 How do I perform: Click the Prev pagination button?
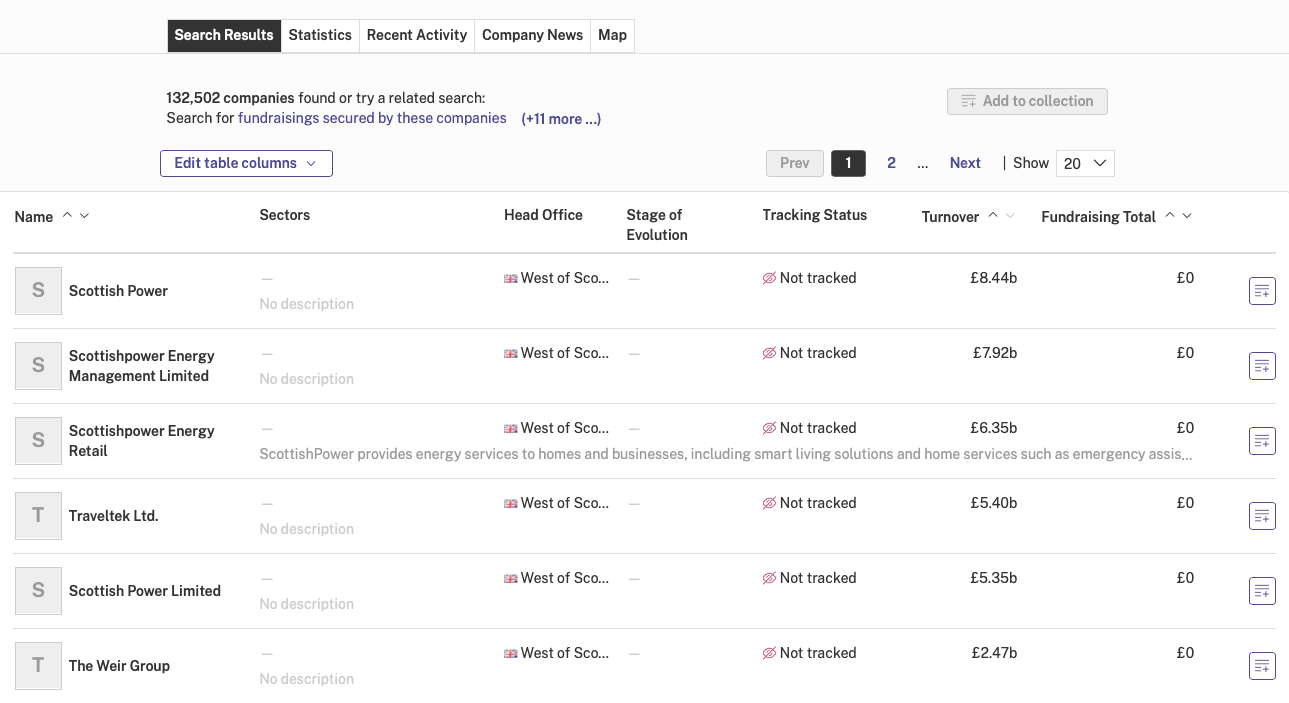point(795,163)
